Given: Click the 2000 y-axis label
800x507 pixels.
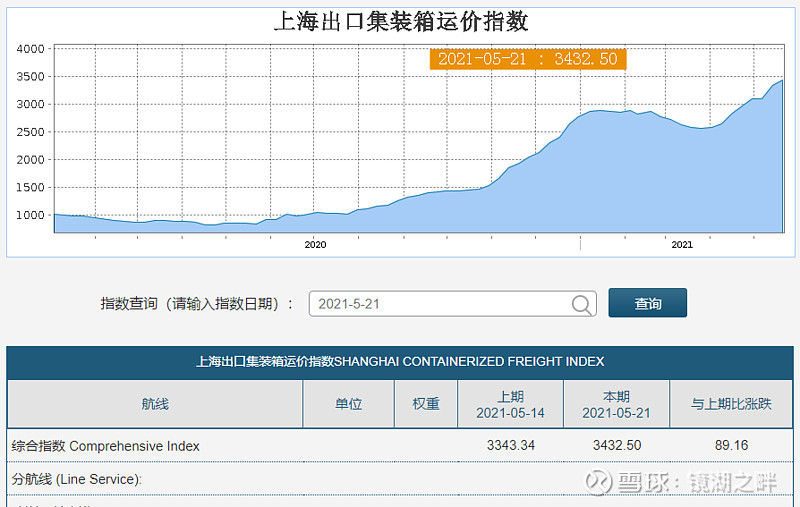Looking at the screenshot, I should click(31, 160).
